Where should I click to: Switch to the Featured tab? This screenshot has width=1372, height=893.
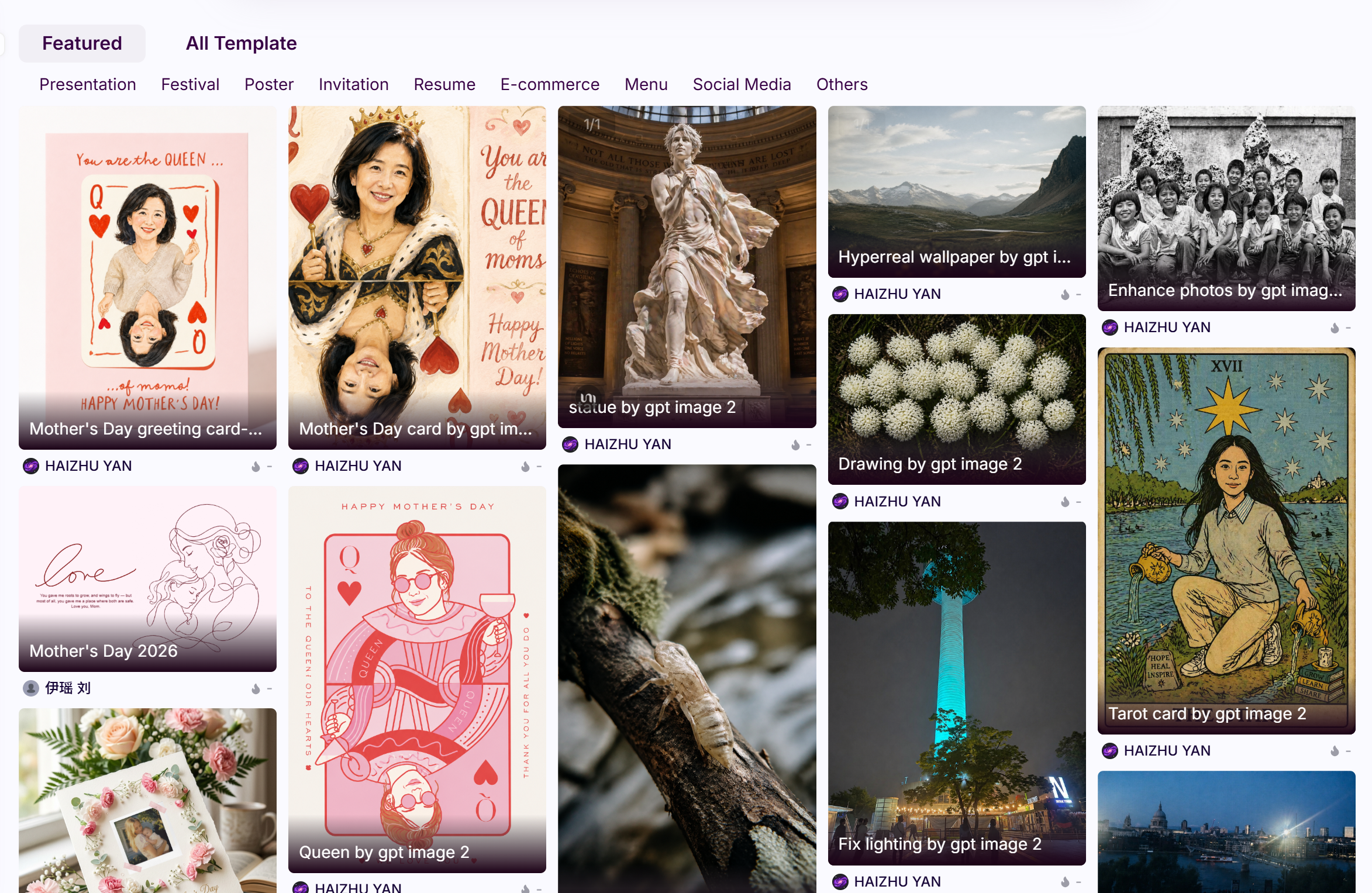[x=82, y=43]
